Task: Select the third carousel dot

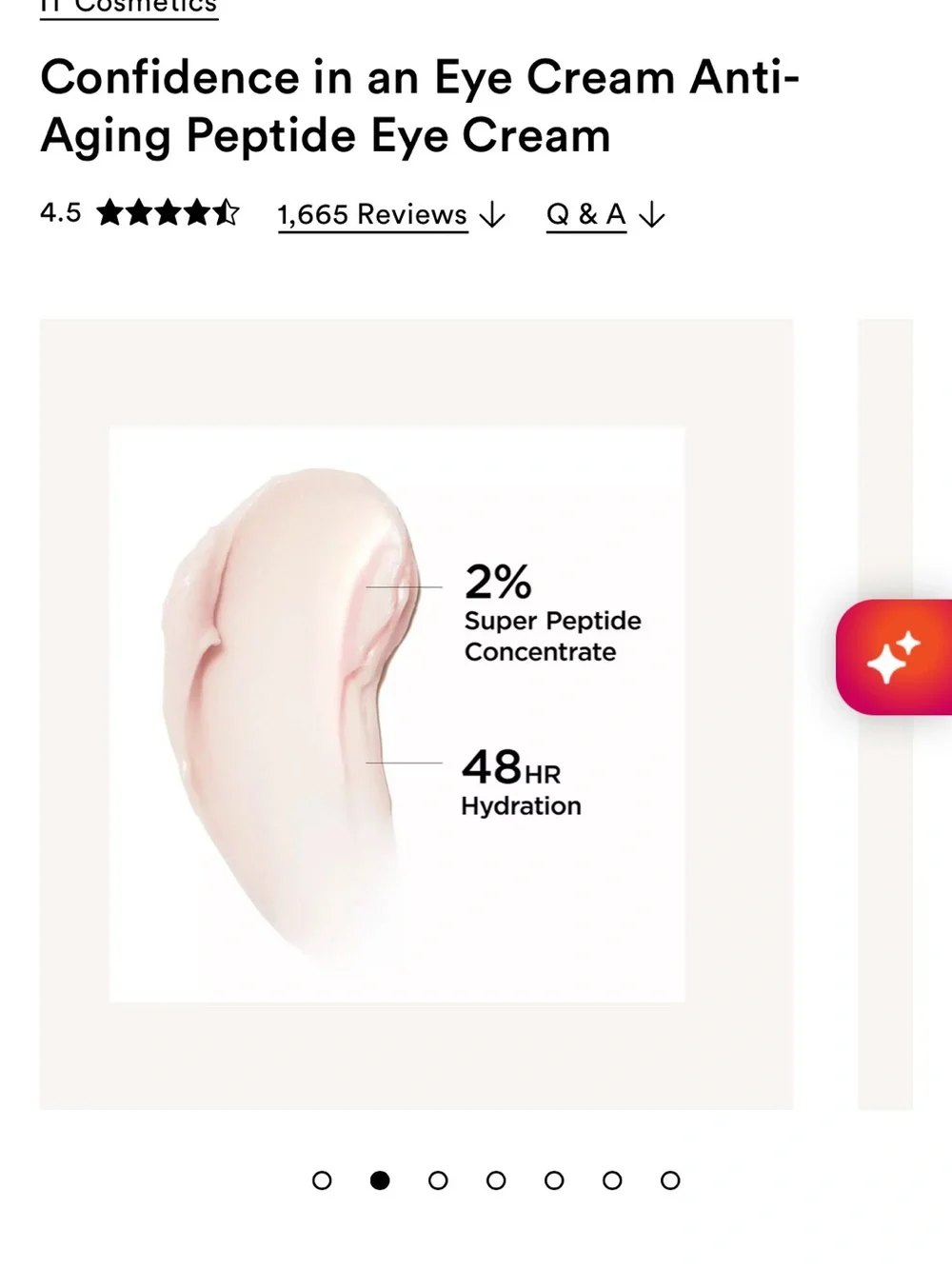Action: pyautogui.click(x=438, y=1180)
